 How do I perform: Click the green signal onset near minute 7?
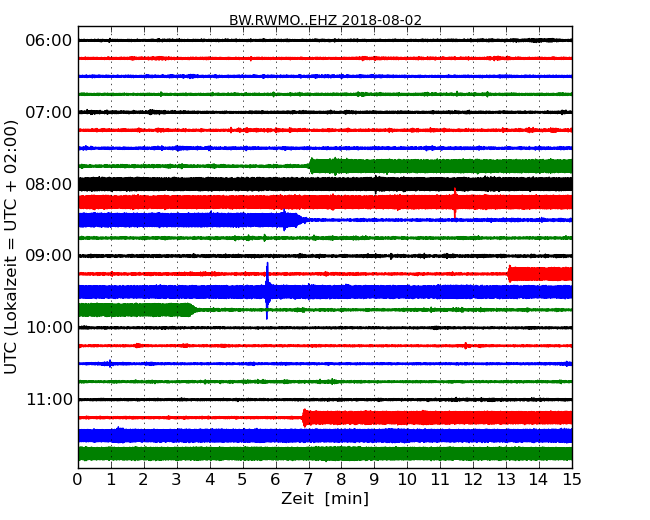[311, 166]
